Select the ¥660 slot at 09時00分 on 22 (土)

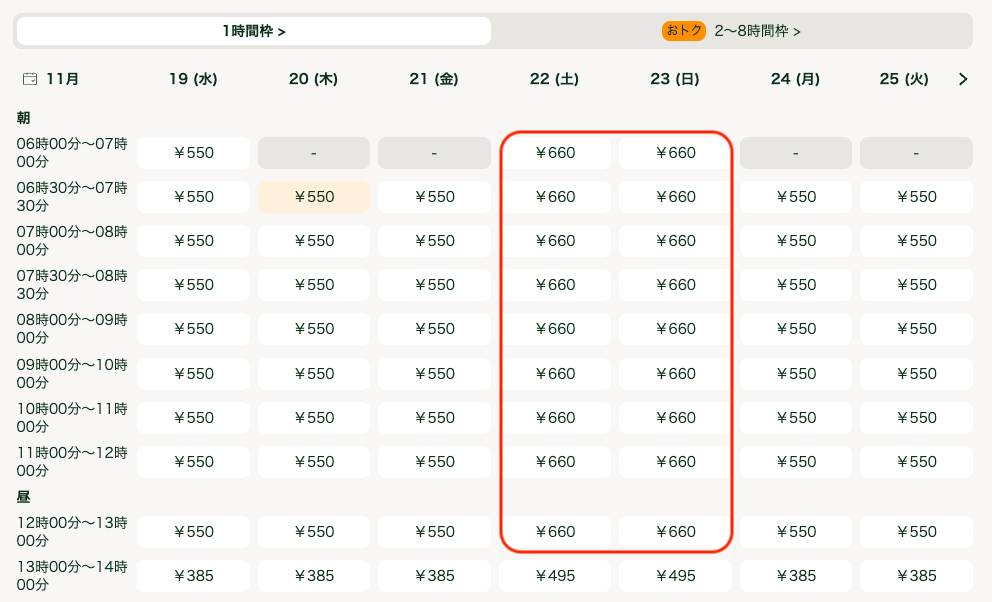coord(555,373)
